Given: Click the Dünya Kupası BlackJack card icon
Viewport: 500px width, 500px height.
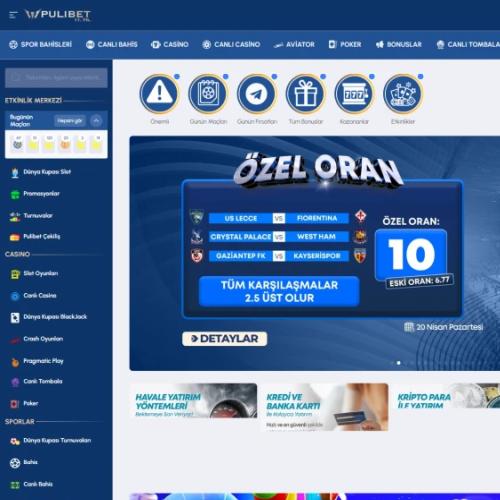Looking at the screenshot, I should click(15, 317).
